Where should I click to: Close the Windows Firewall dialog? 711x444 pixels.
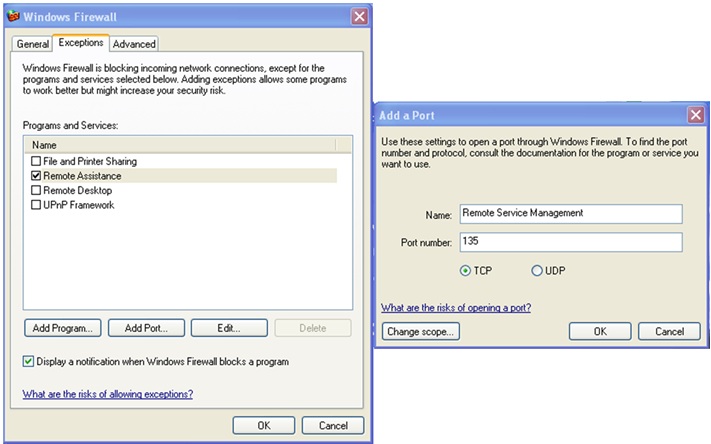tap(360, 17)
